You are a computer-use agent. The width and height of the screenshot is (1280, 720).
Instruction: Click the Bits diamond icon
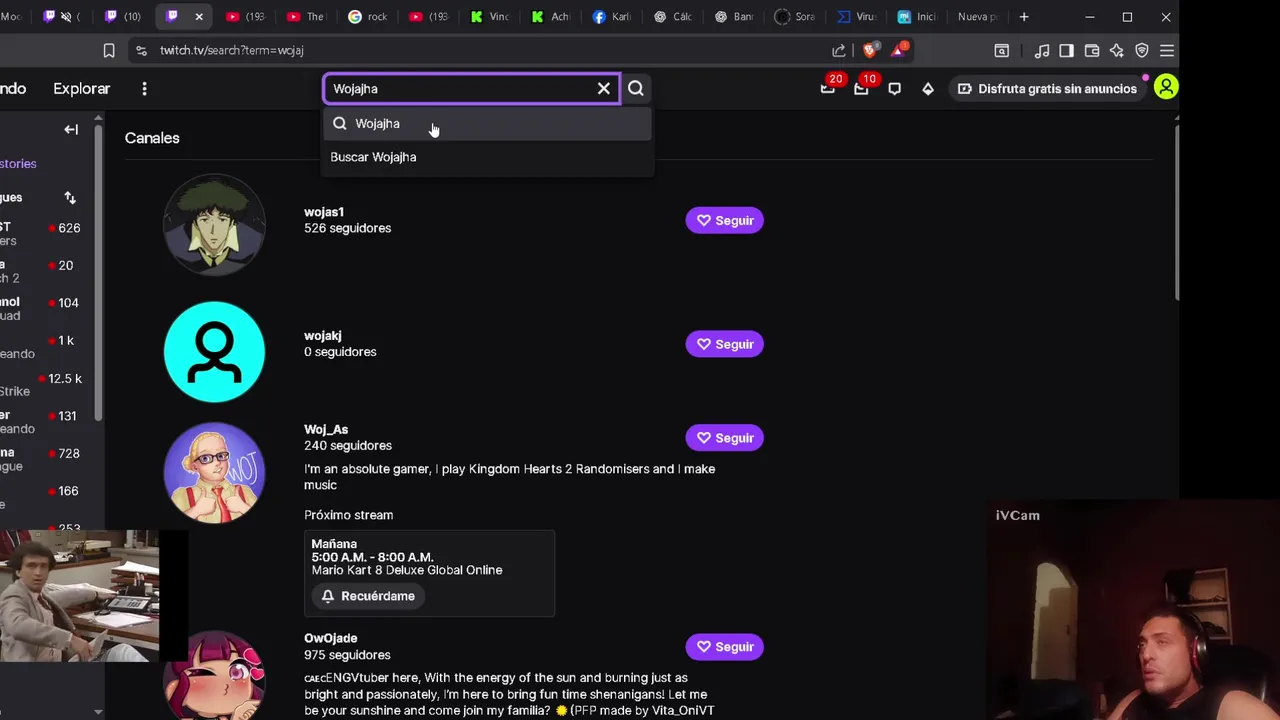click(928, 89)
